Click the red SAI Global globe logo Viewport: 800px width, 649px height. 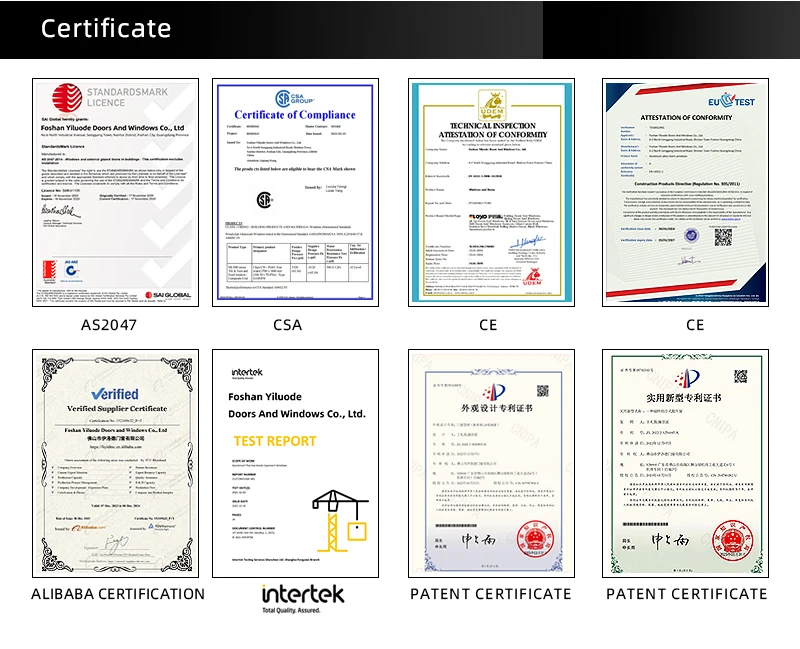pyautogui.click(x=67, y=98)
